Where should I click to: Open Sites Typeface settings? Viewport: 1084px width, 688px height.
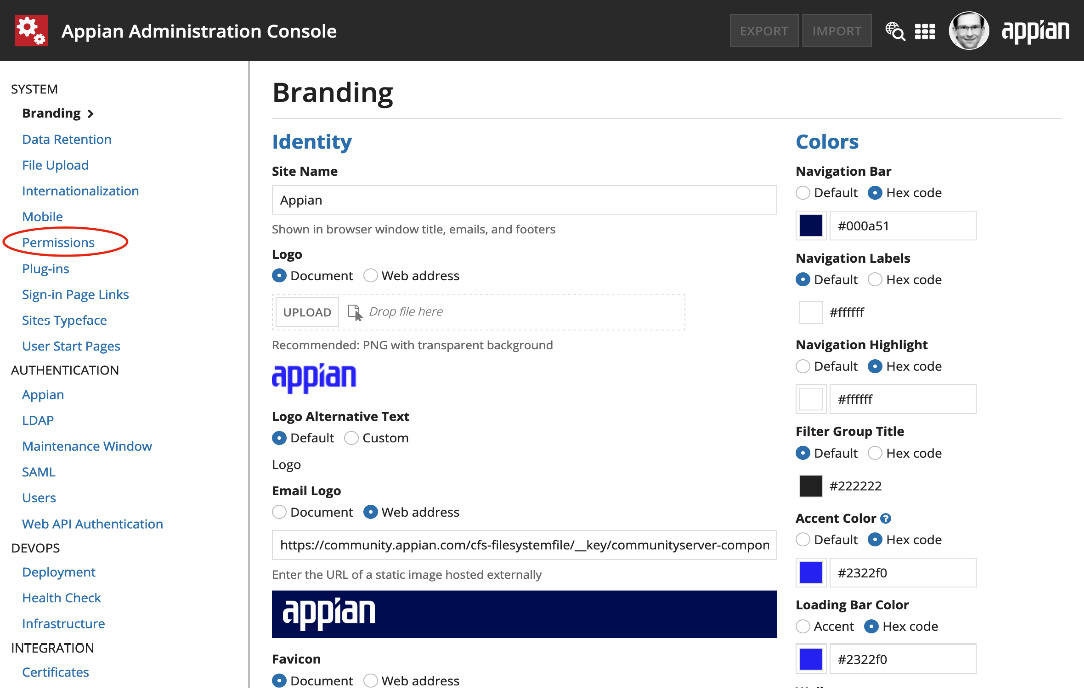[x=64, y=320]
